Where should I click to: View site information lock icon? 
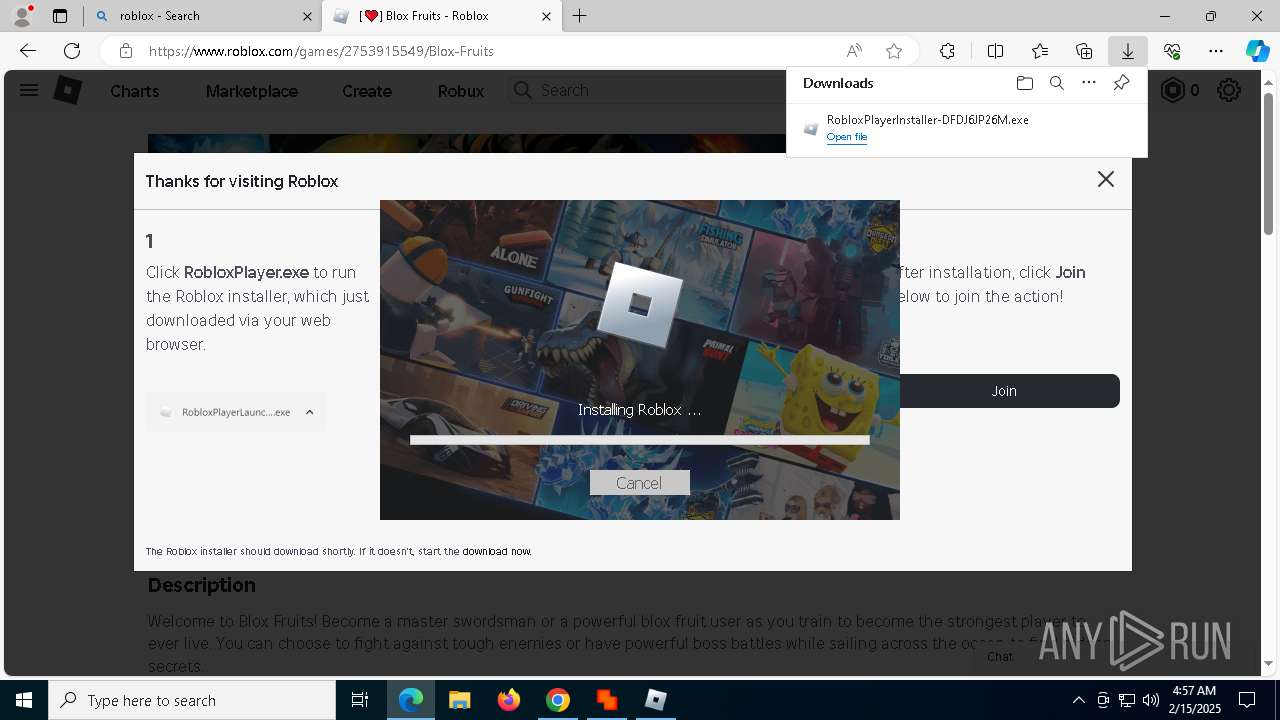click(x=125, y=51)
